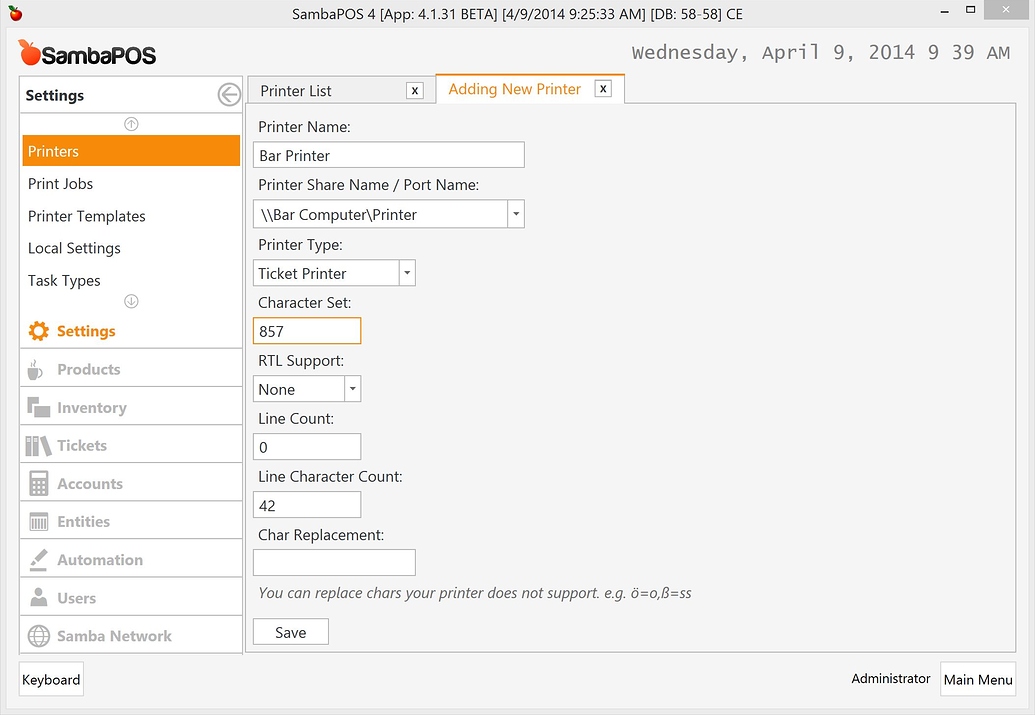
Task: Open the RTL Support dropdown
Action: pos(352,389)
